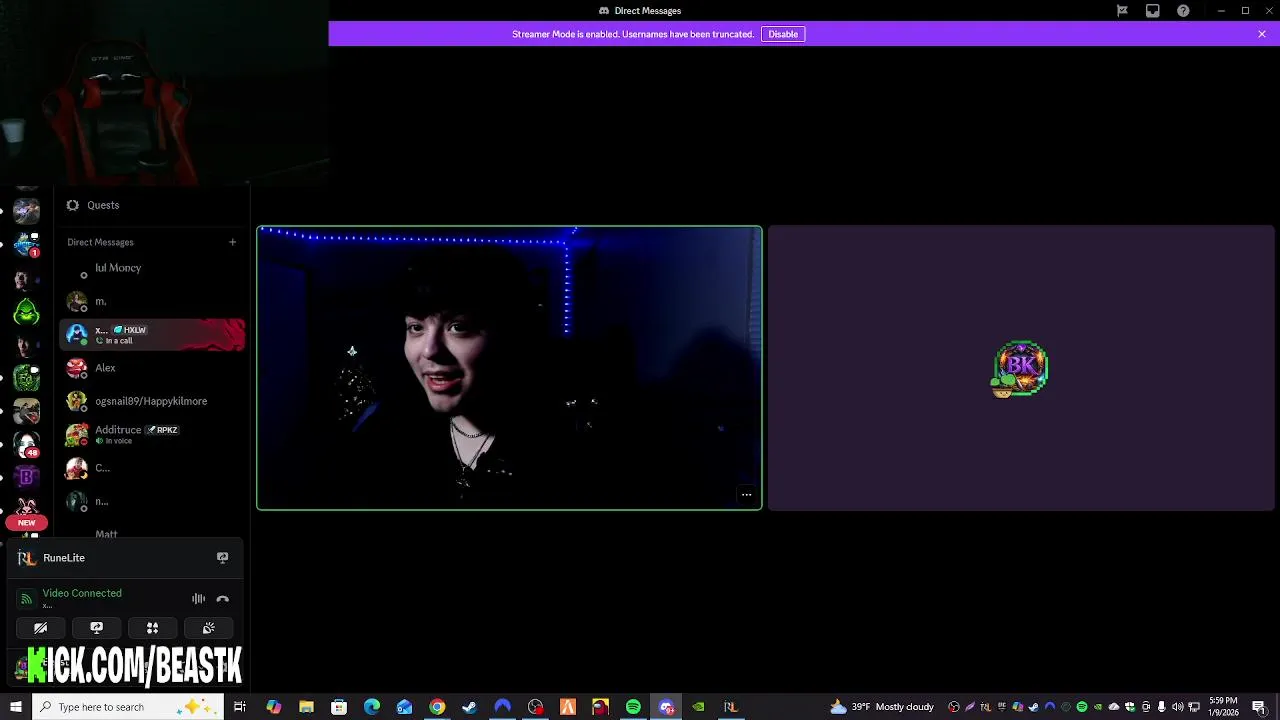This screenshot has height=720, width=1280.
Task: Open the server icon with the 1 badge
Action: coord(27,244)
